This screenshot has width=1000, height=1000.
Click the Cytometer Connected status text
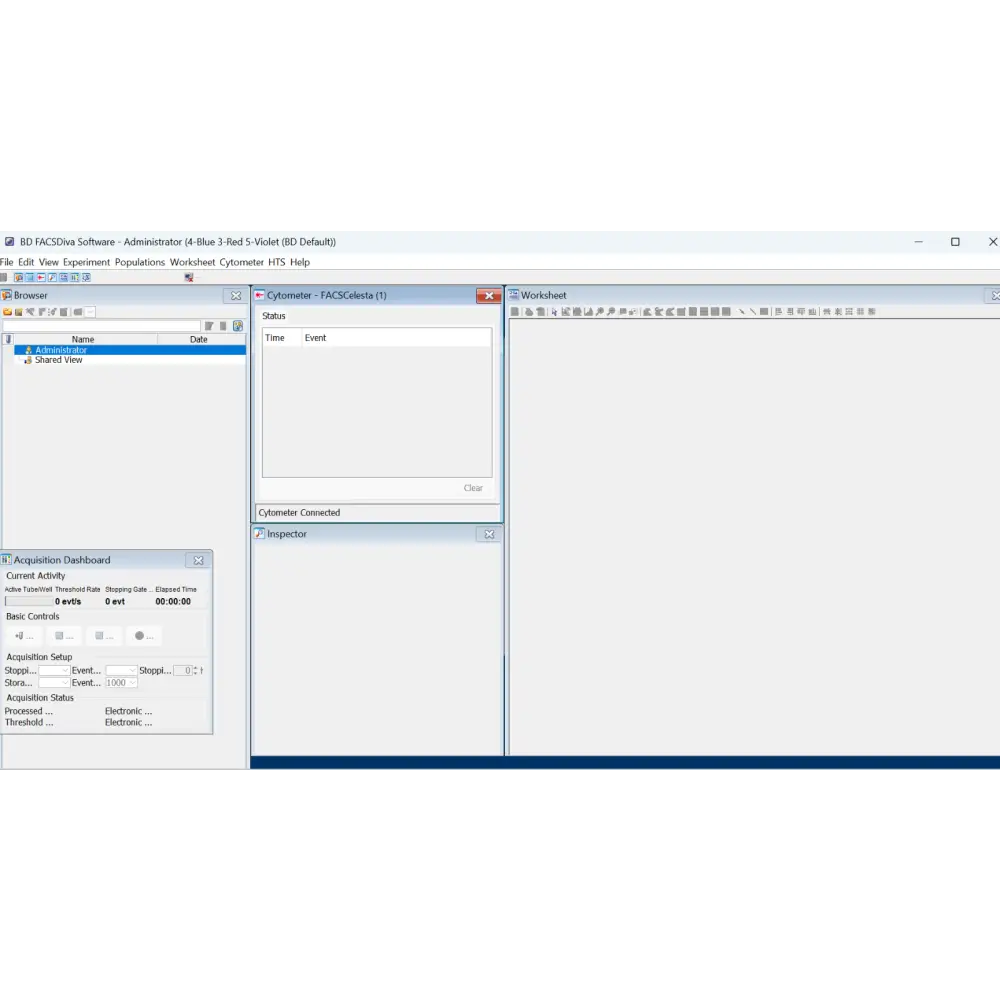pos(299,513)
